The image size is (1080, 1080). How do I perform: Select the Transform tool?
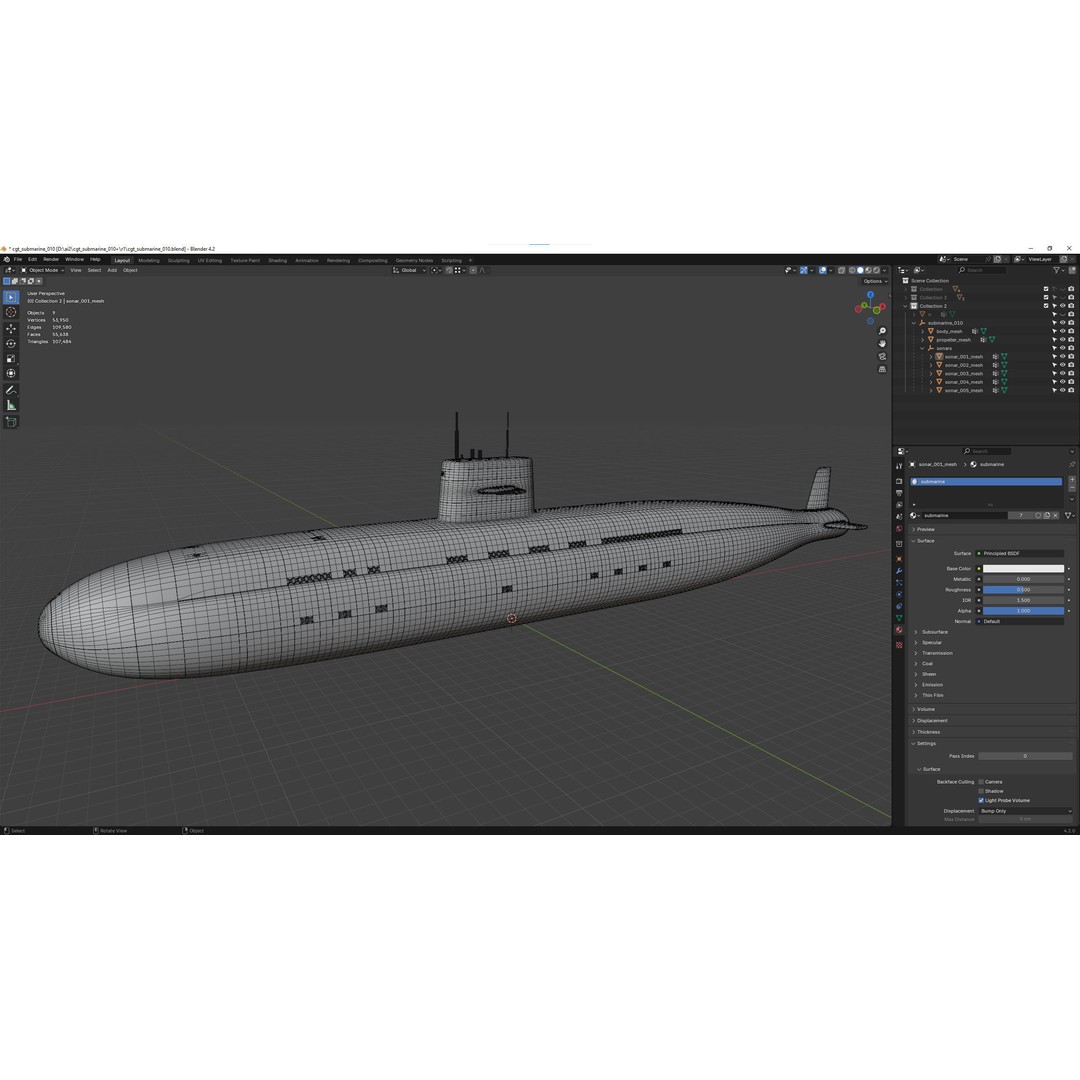(x=11, y=373)
